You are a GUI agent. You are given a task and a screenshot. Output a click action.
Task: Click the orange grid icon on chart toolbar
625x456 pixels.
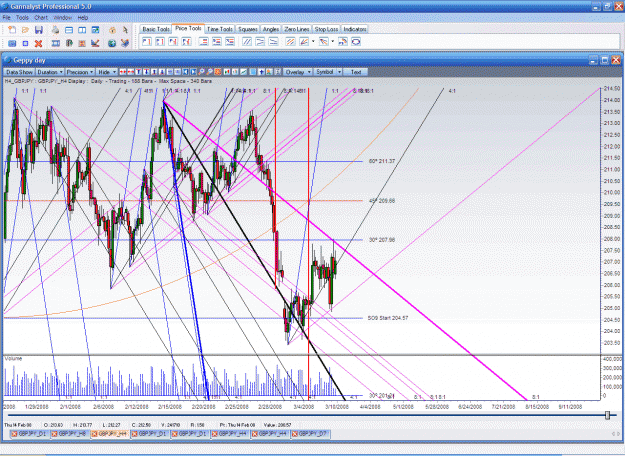(x=218, y=72)
